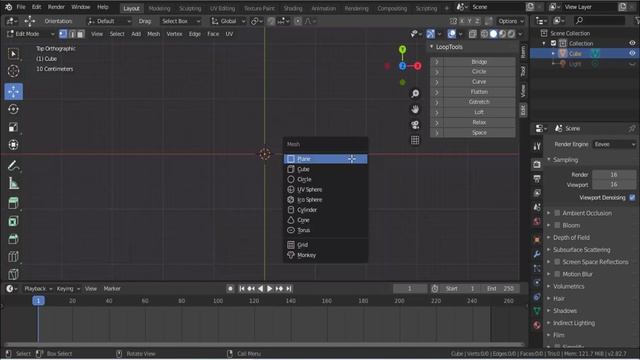
Task: Activate the Move tool
Action: point(13,92)
